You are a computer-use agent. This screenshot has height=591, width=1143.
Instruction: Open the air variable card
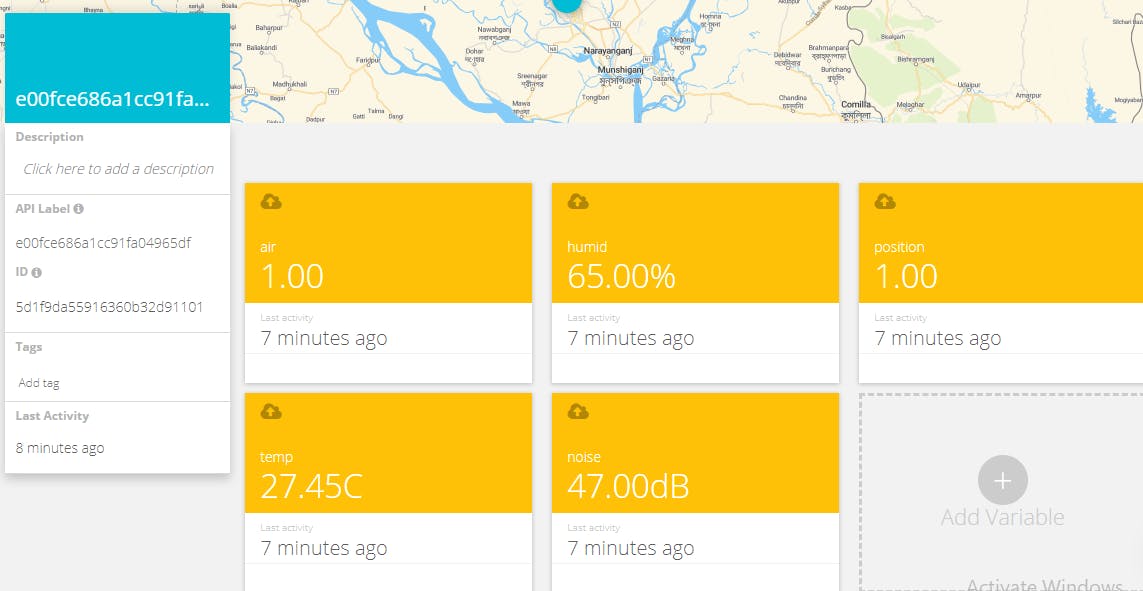click(x=388, y=283)
